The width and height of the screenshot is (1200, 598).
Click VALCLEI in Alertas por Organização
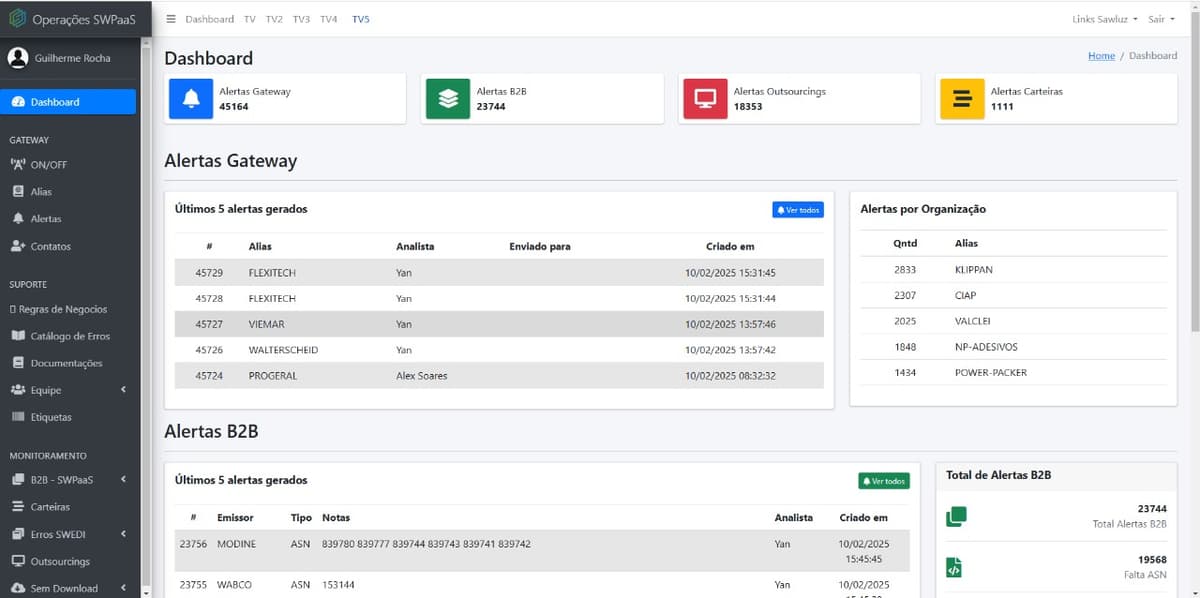pyautogui.click(x=972, y=321)
